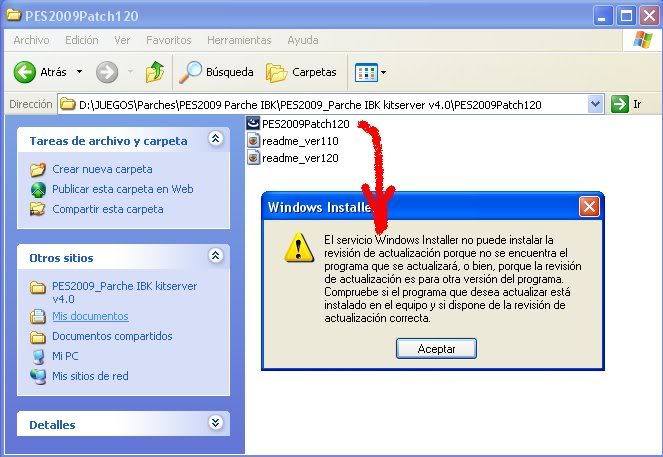Open Documentos compartidos link

(x=112, y=336)
